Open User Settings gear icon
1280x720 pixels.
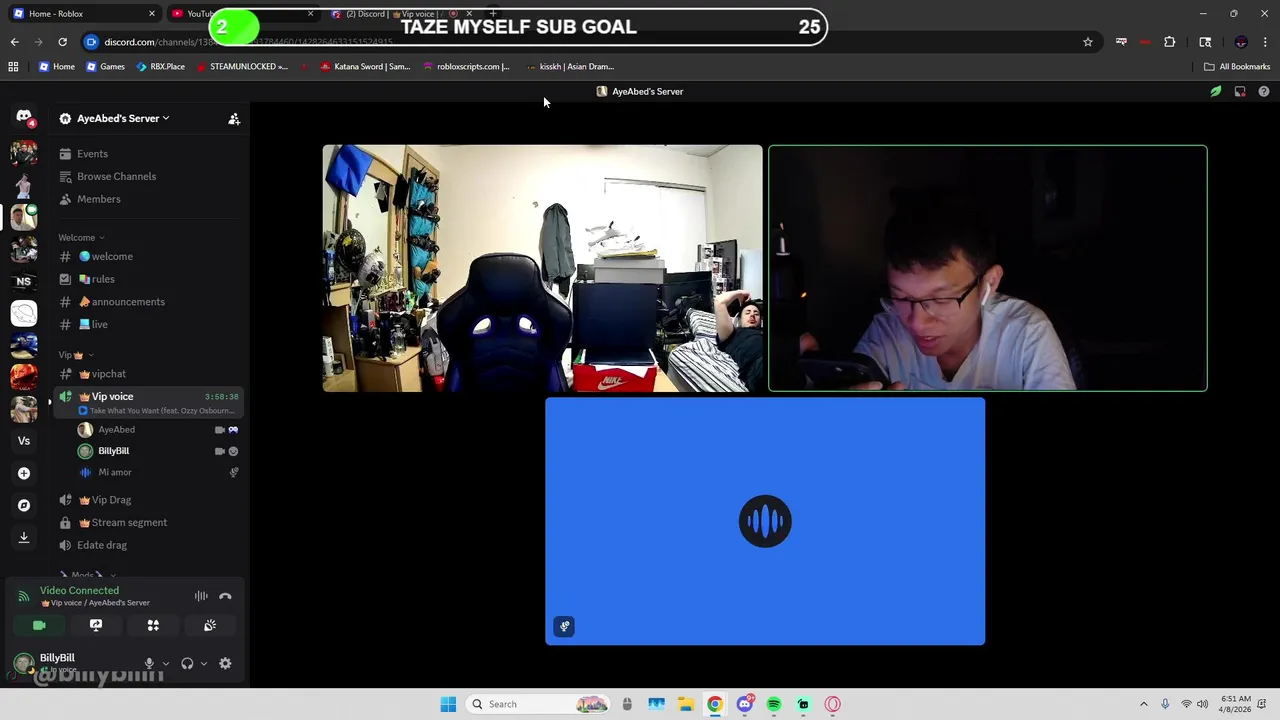pos(225,663)
